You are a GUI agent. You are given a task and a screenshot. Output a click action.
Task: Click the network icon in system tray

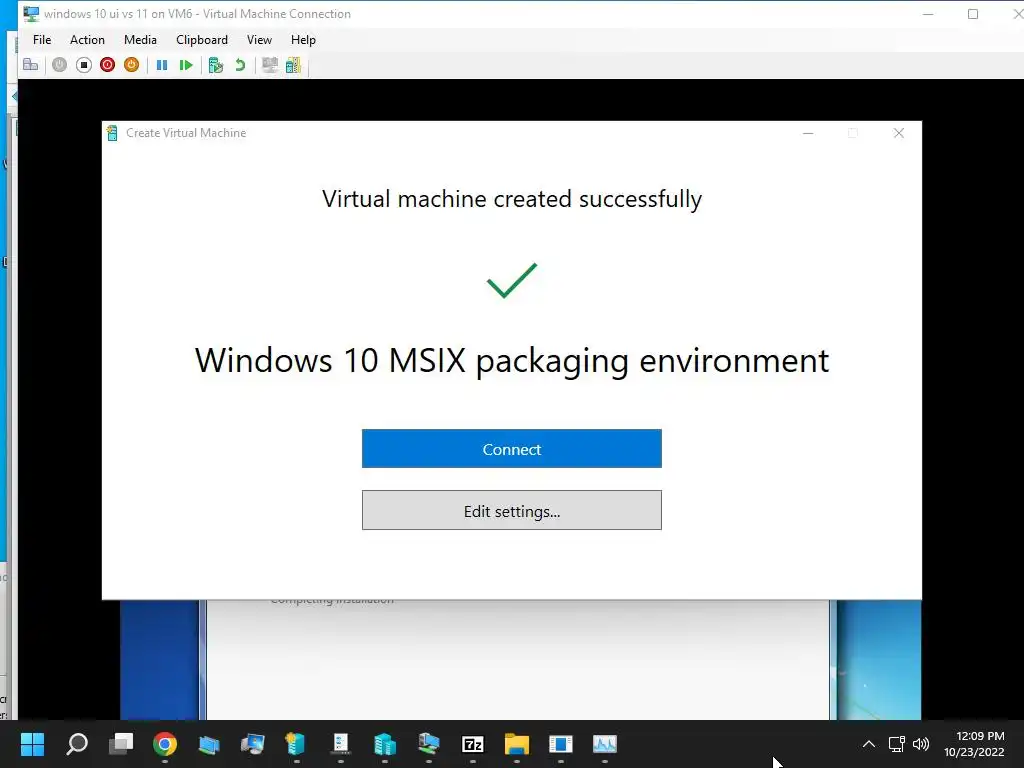(897, 744)
